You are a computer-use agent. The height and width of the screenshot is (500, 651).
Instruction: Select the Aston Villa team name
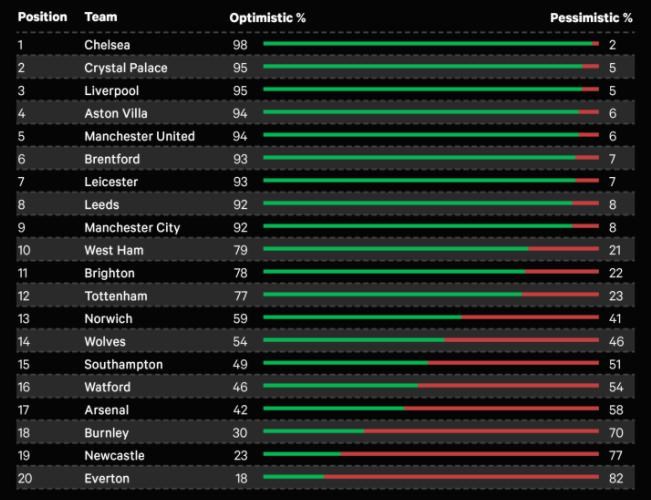pos(116,114)
